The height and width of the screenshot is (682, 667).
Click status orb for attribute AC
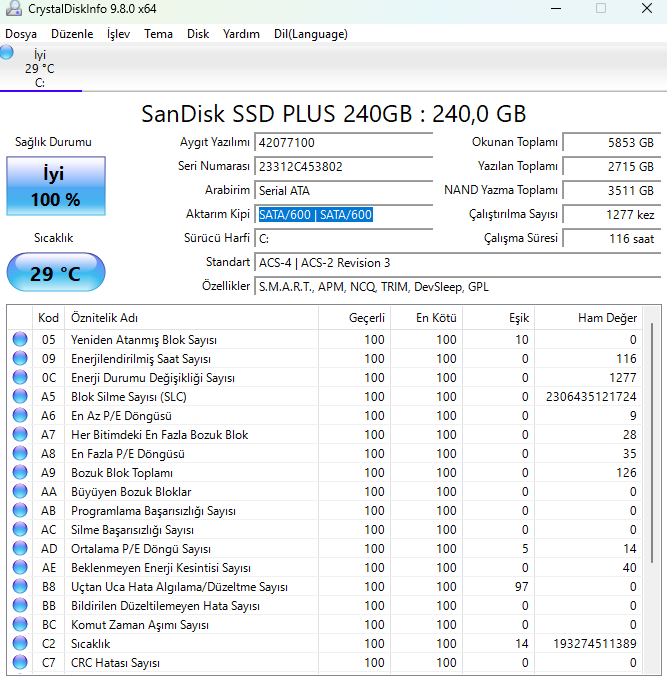[20, 529]
